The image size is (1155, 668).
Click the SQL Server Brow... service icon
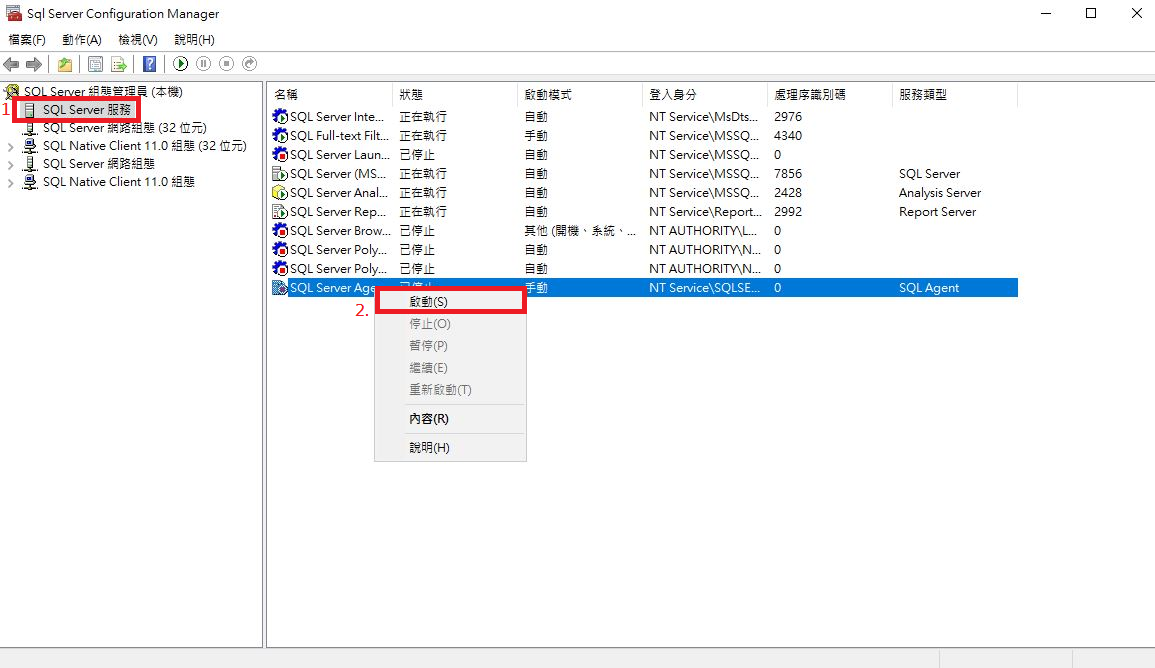pyautogui.click(x=280, y=231)
